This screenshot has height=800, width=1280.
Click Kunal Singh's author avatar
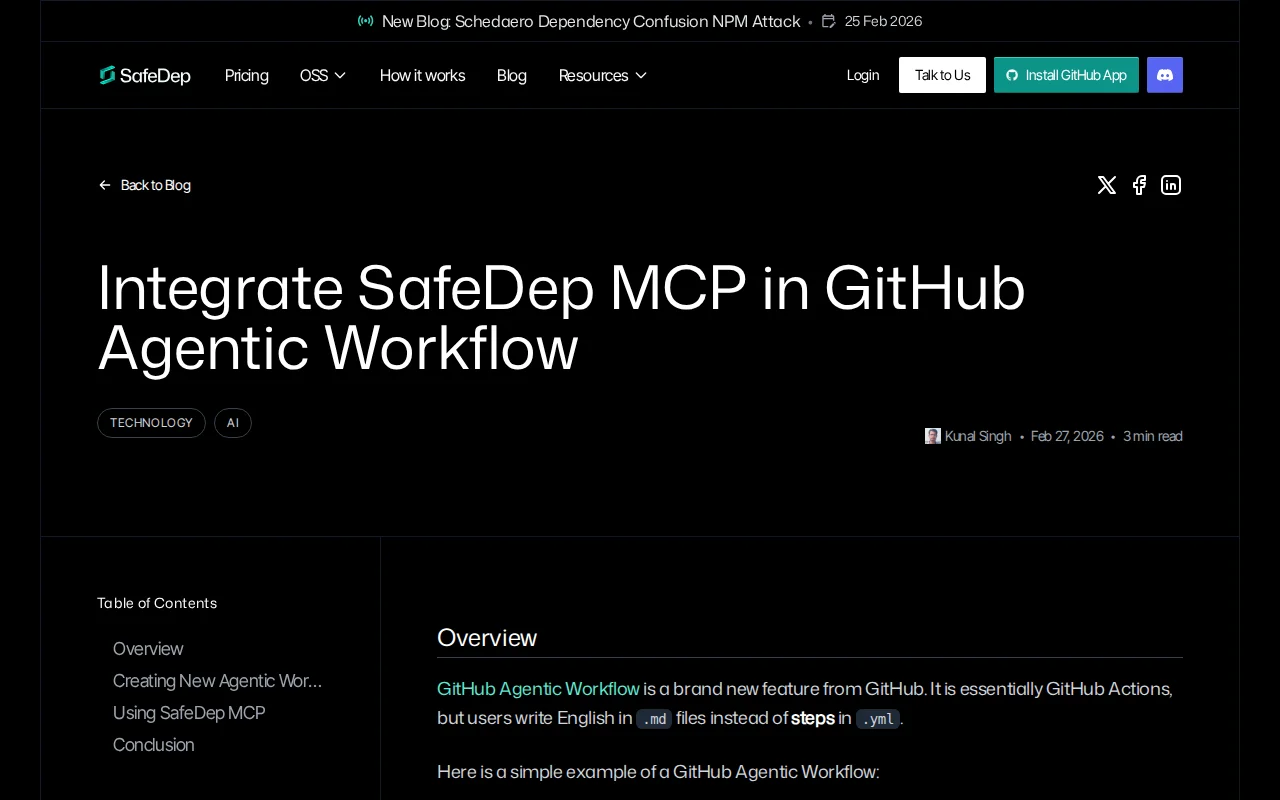coord(933,436)
